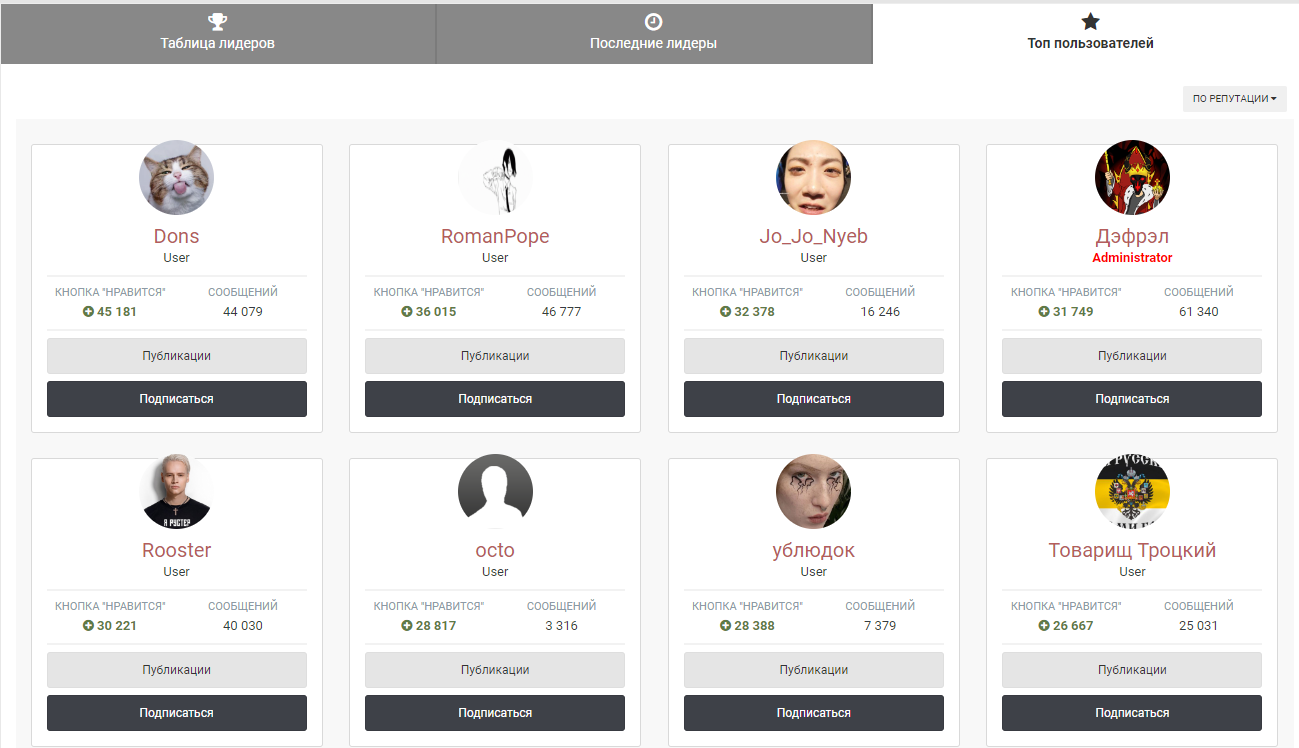Click Товарищ Троцкий's flag avatar
The width and height of the screenshot is (1299, 748).
coord(1132,492)
